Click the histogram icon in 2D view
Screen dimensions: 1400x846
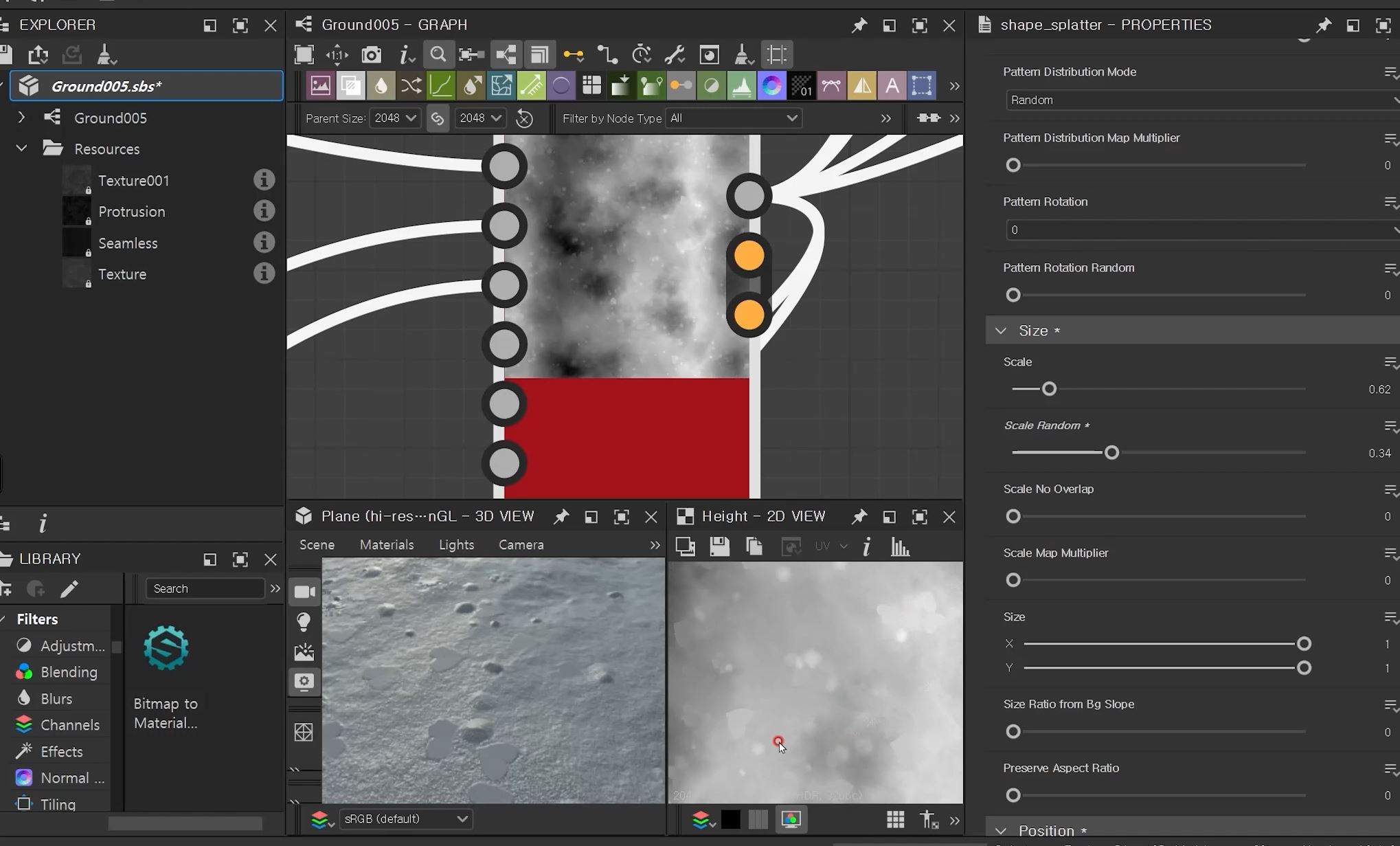900,547
